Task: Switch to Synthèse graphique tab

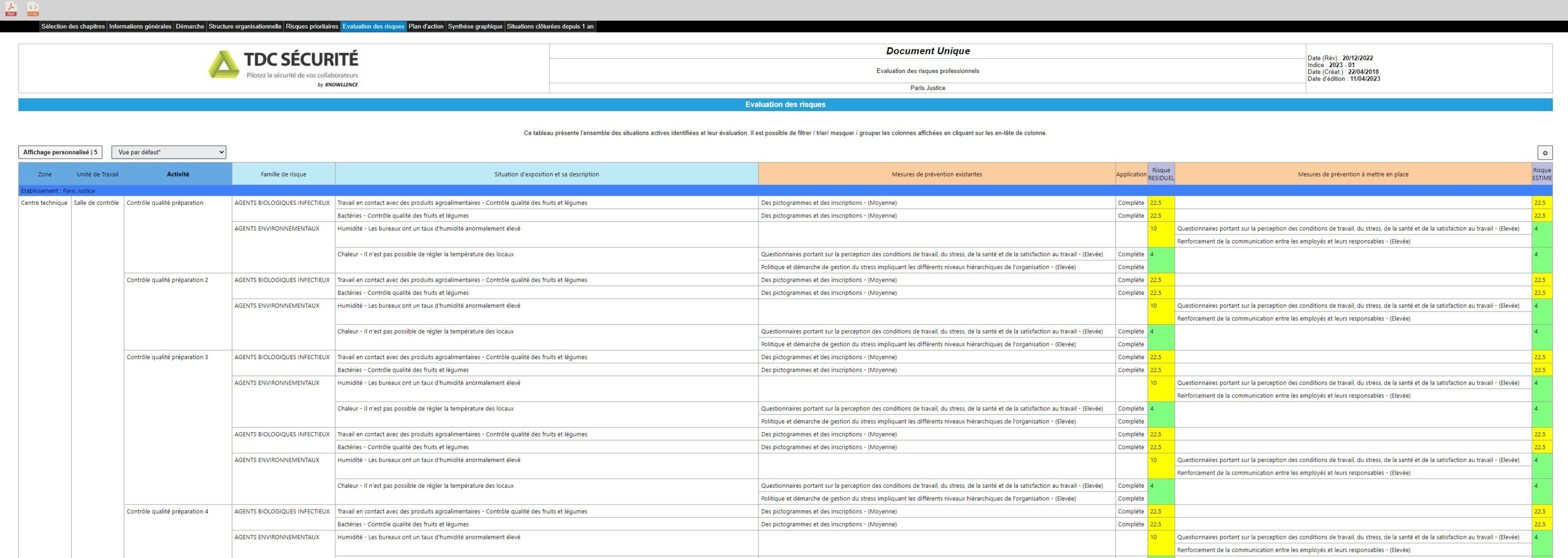Action: coord(475,27)
